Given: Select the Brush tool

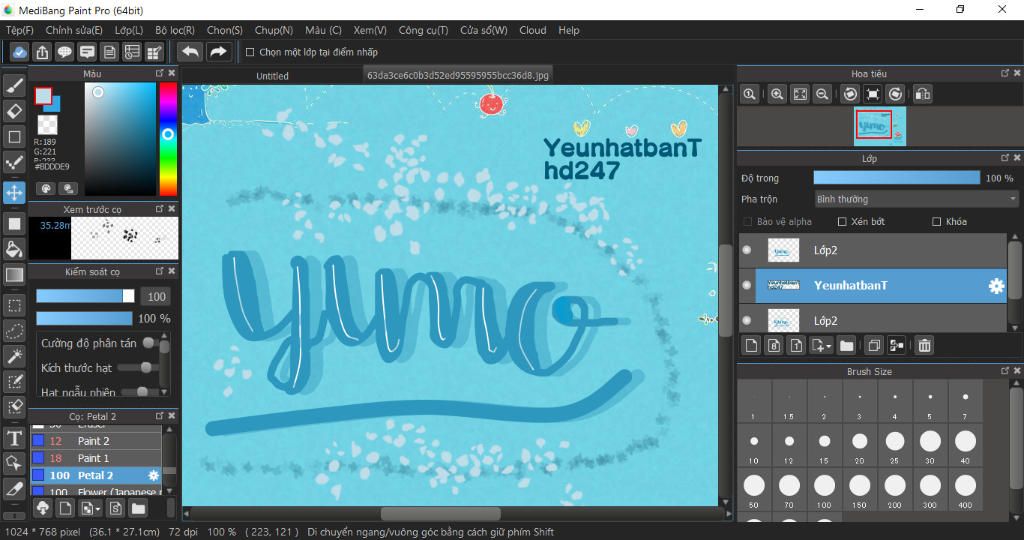Looking at the screenshot, I should point(14,85).
